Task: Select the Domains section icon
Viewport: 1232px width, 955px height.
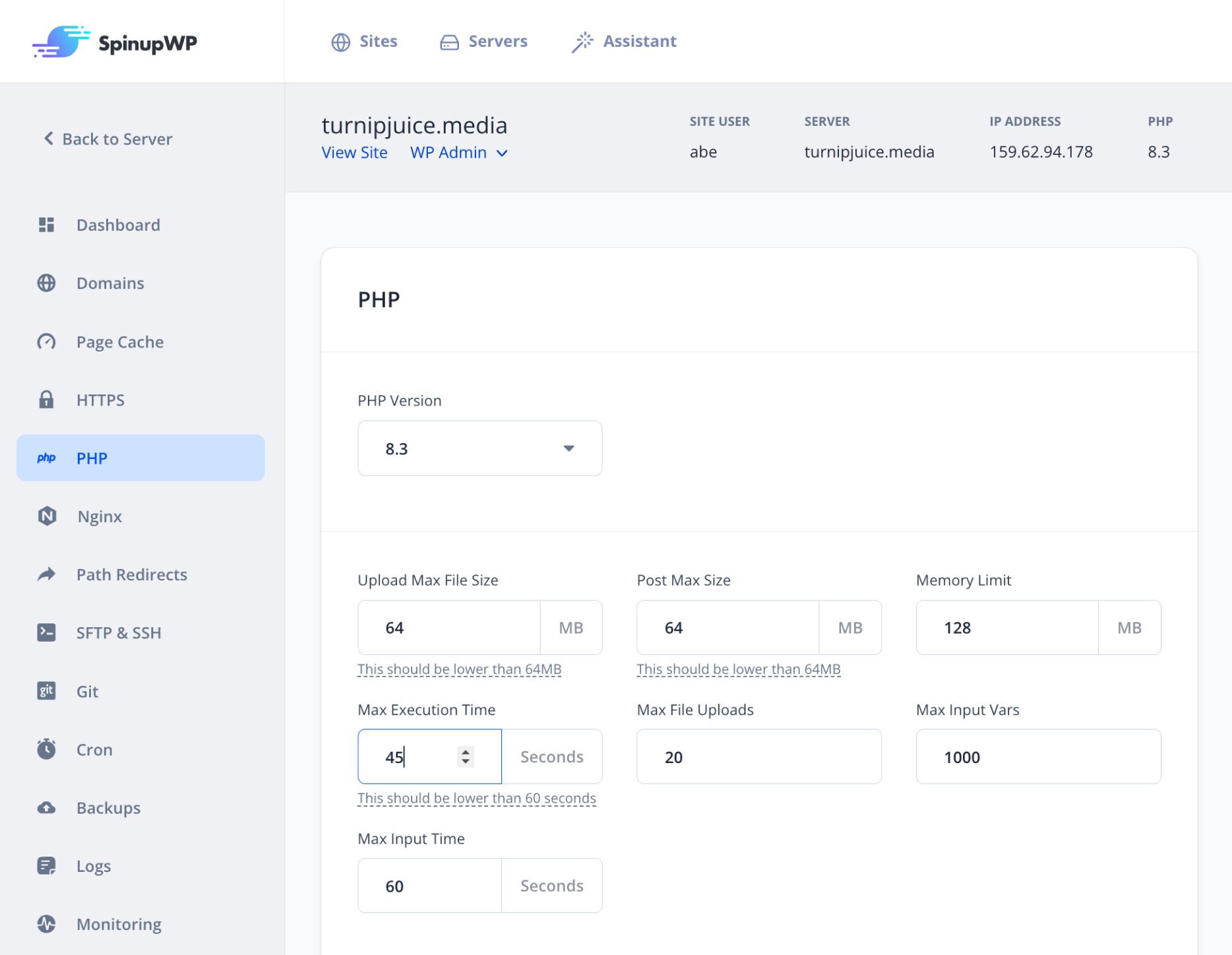Action: click(46, 283)
